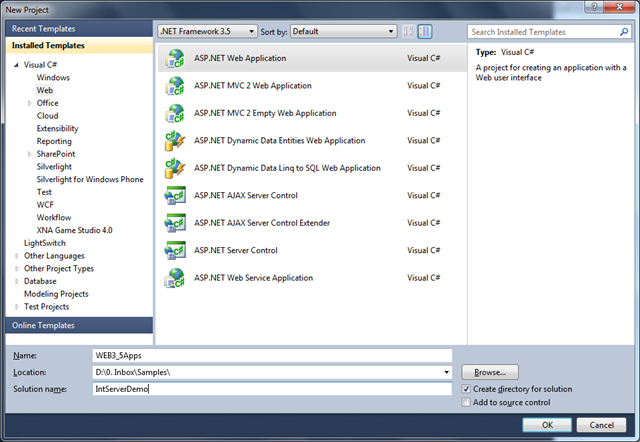The width and height of the screenshot is (640, 442).
Task: Expand the Other Languages tree node
Action: pos(17,255)
